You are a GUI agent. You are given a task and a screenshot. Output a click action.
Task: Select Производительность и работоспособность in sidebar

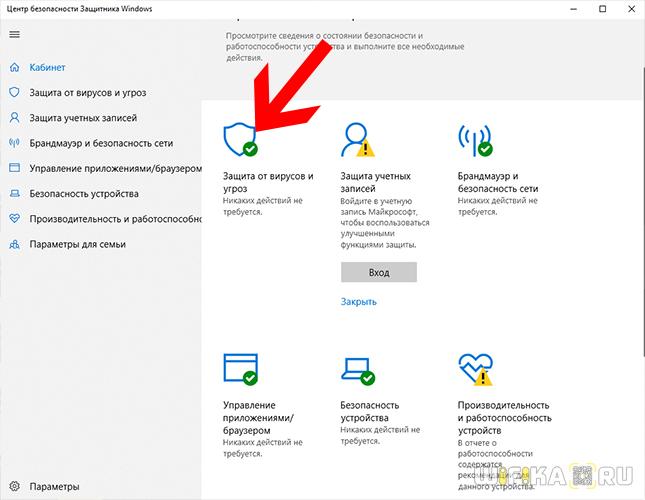tap(115, 219)
